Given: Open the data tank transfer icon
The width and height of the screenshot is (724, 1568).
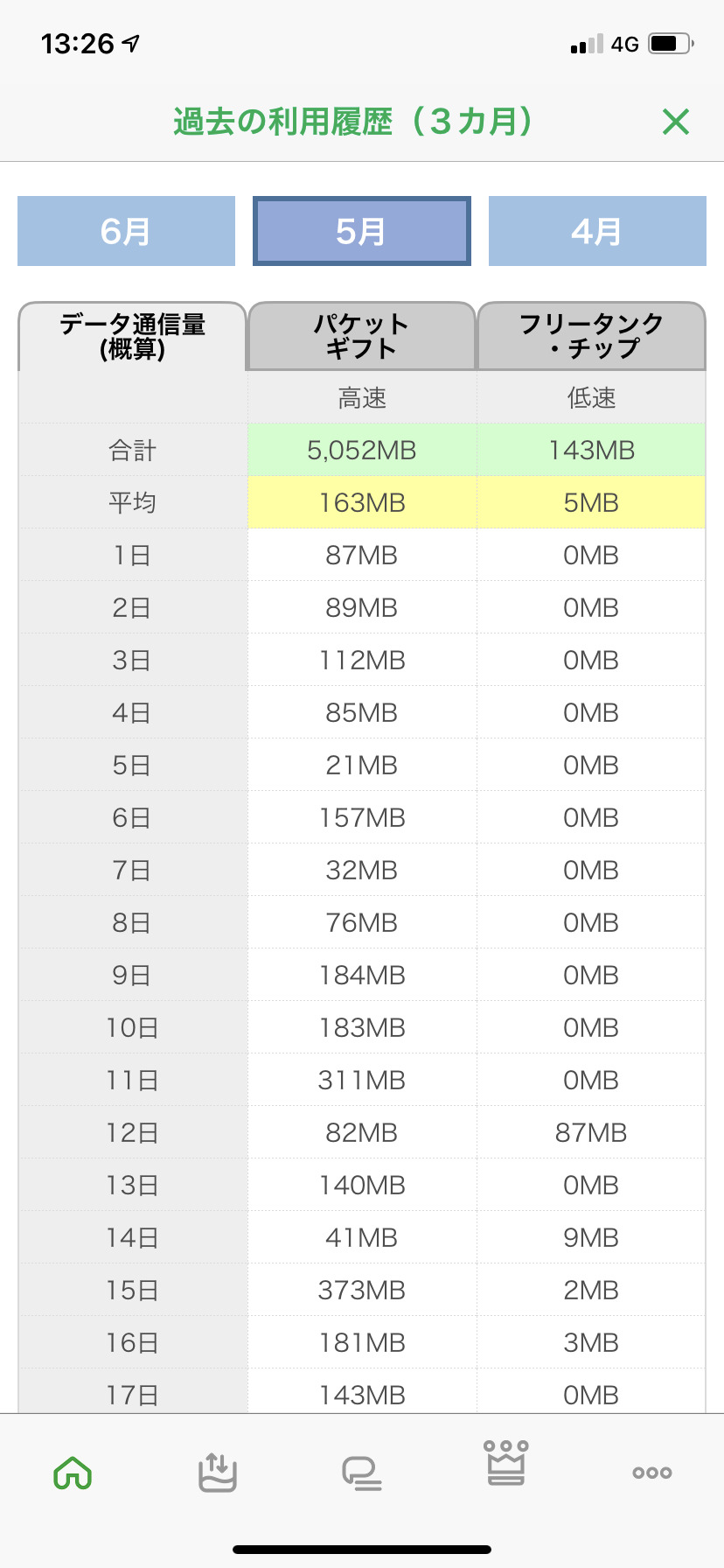Looking at the screenshot, I should point(217,1472).
